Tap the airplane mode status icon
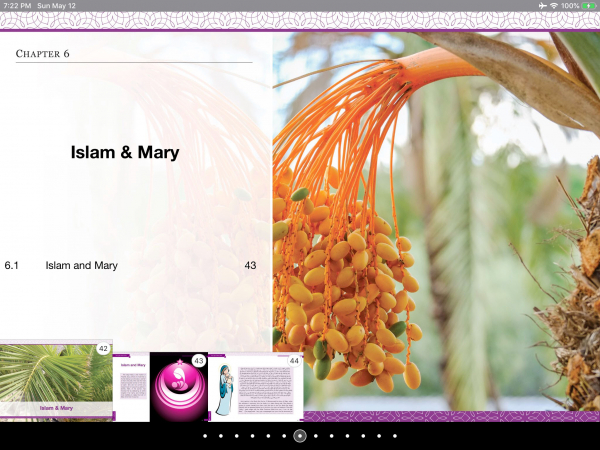The image size is (600, 450). coord(543,6)
